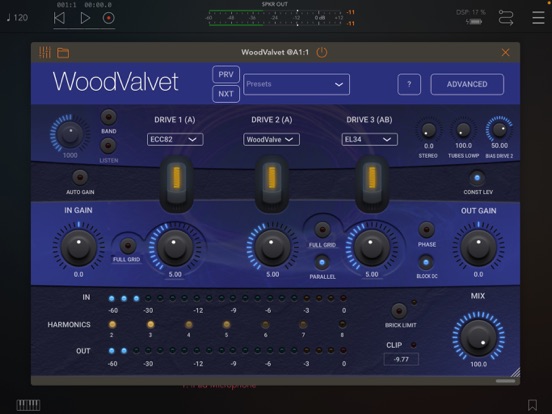This screenshot has width=552, height=414.
Task: Expand the Presets dropdown
Action: (296, 84)
